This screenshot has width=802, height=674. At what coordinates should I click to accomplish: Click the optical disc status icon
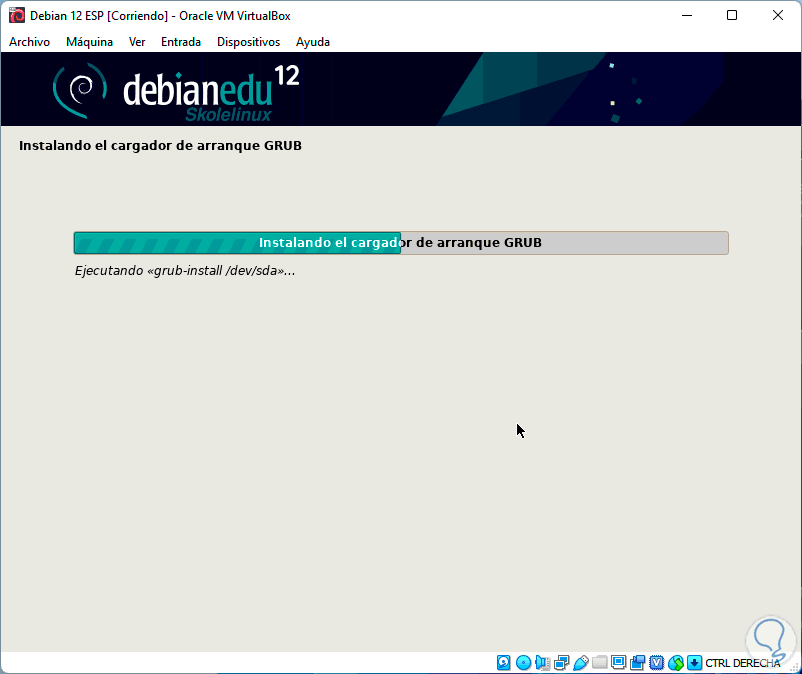523,663
